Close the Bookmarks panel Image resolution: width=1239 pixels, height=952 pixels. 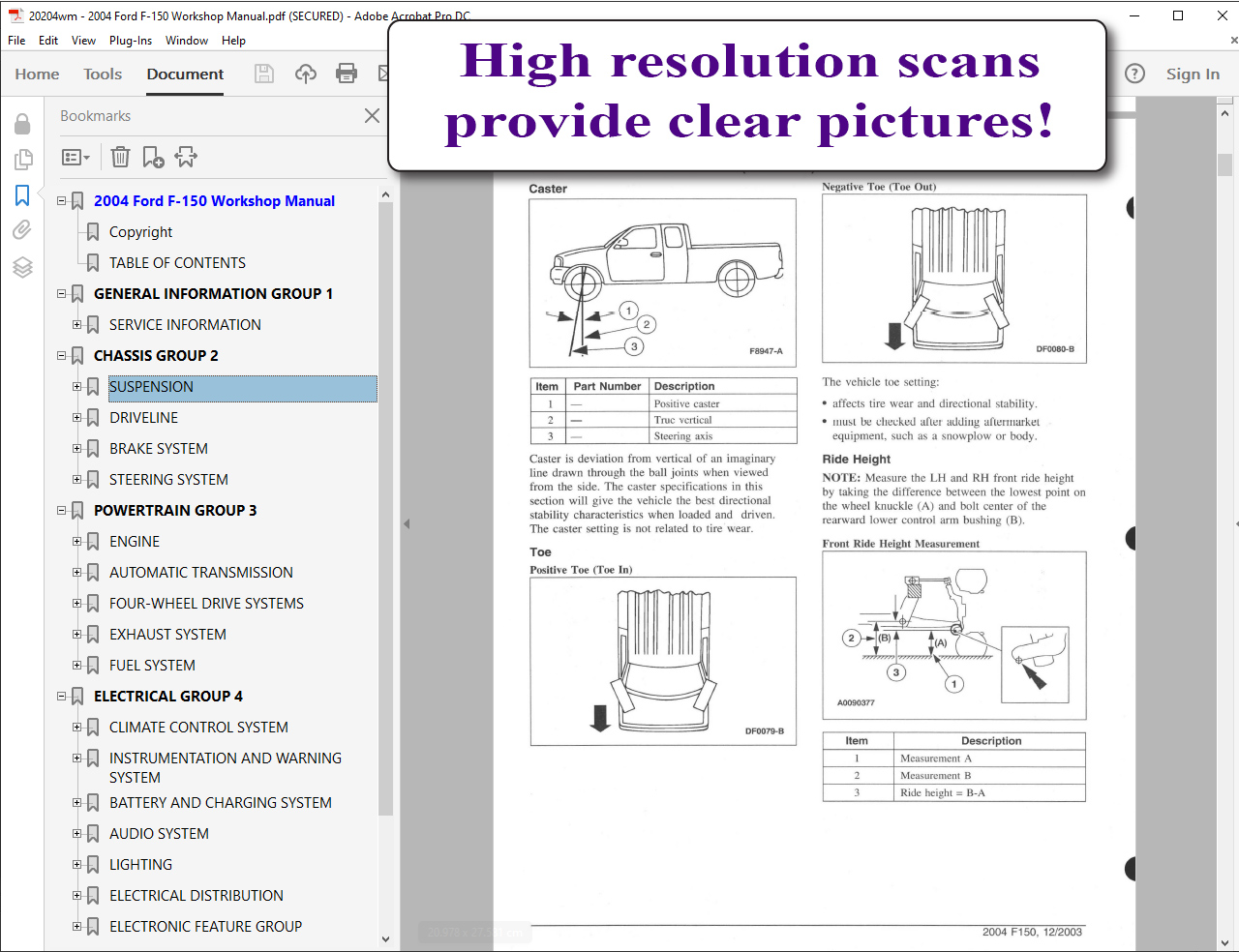pos(372,116)
